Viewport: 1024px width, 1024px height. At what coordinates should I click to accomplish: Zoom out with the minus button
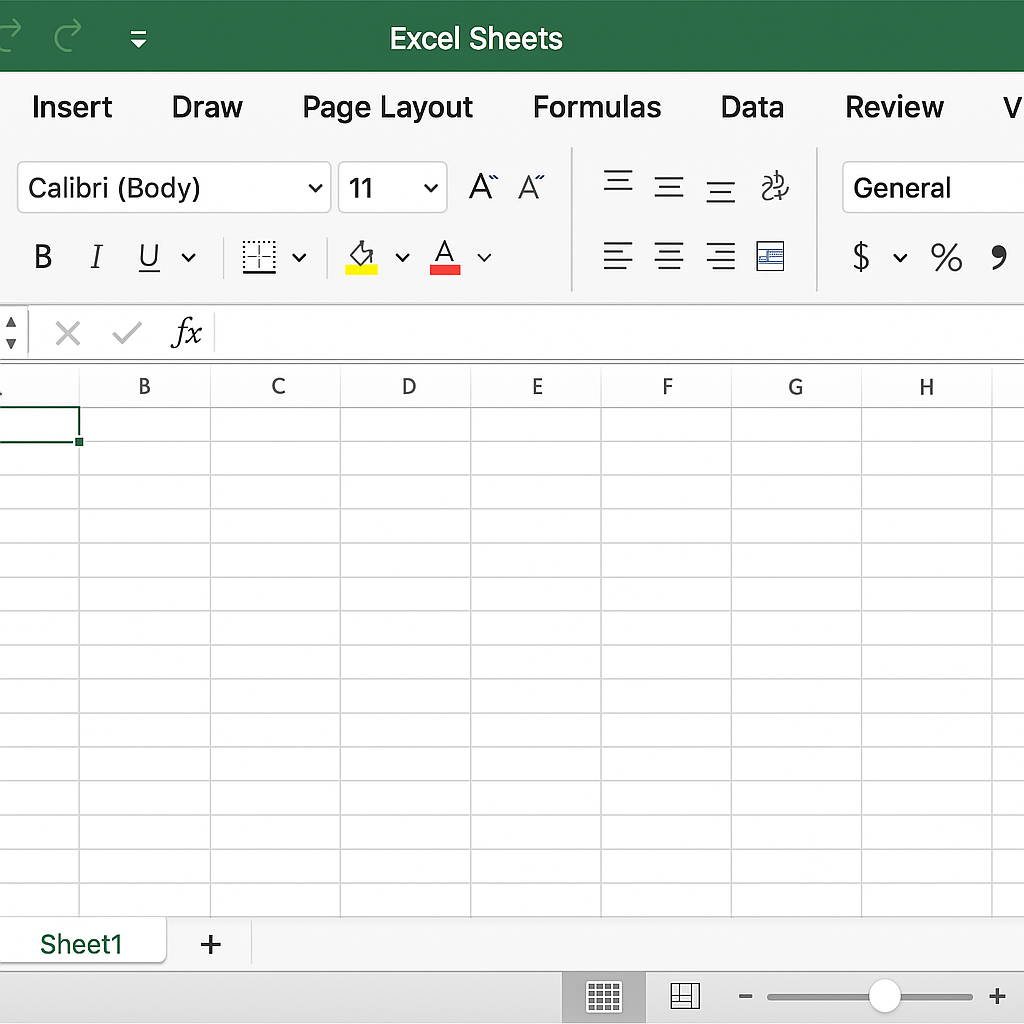pos(745,997)
